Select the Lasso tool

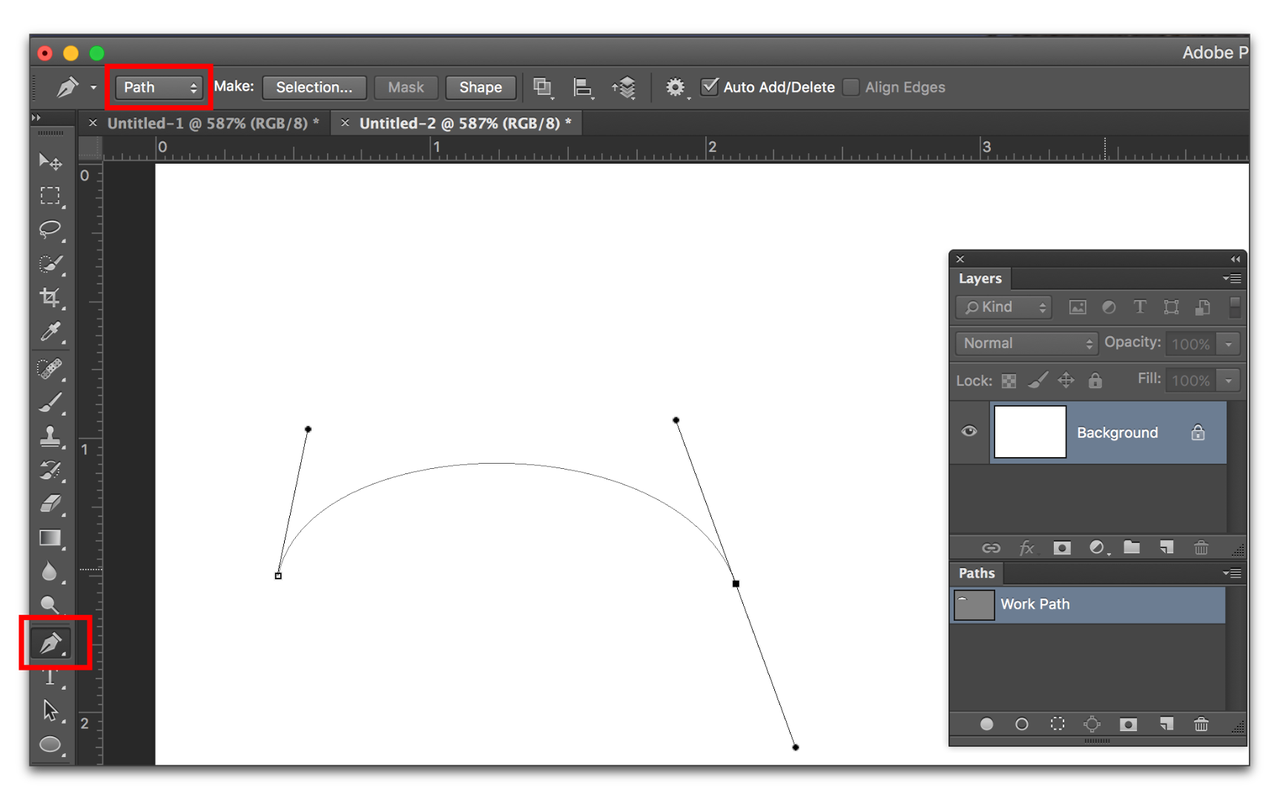[52, 231]
